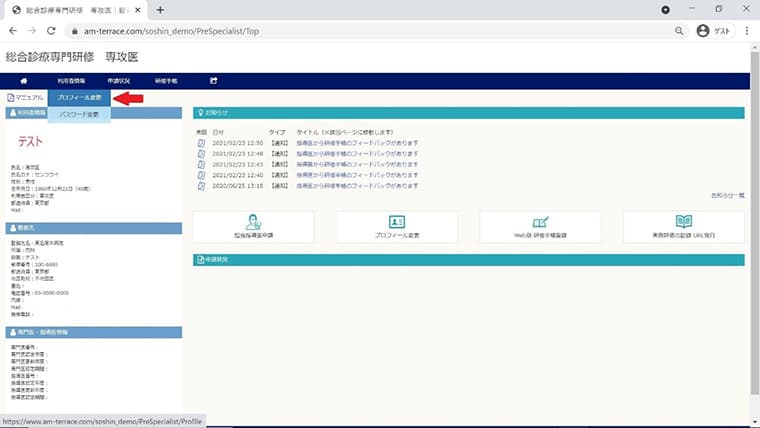Open the doctor icon card 担当指導医申請
The width and height of the screenshot is (760, 428).
point(253,227)
